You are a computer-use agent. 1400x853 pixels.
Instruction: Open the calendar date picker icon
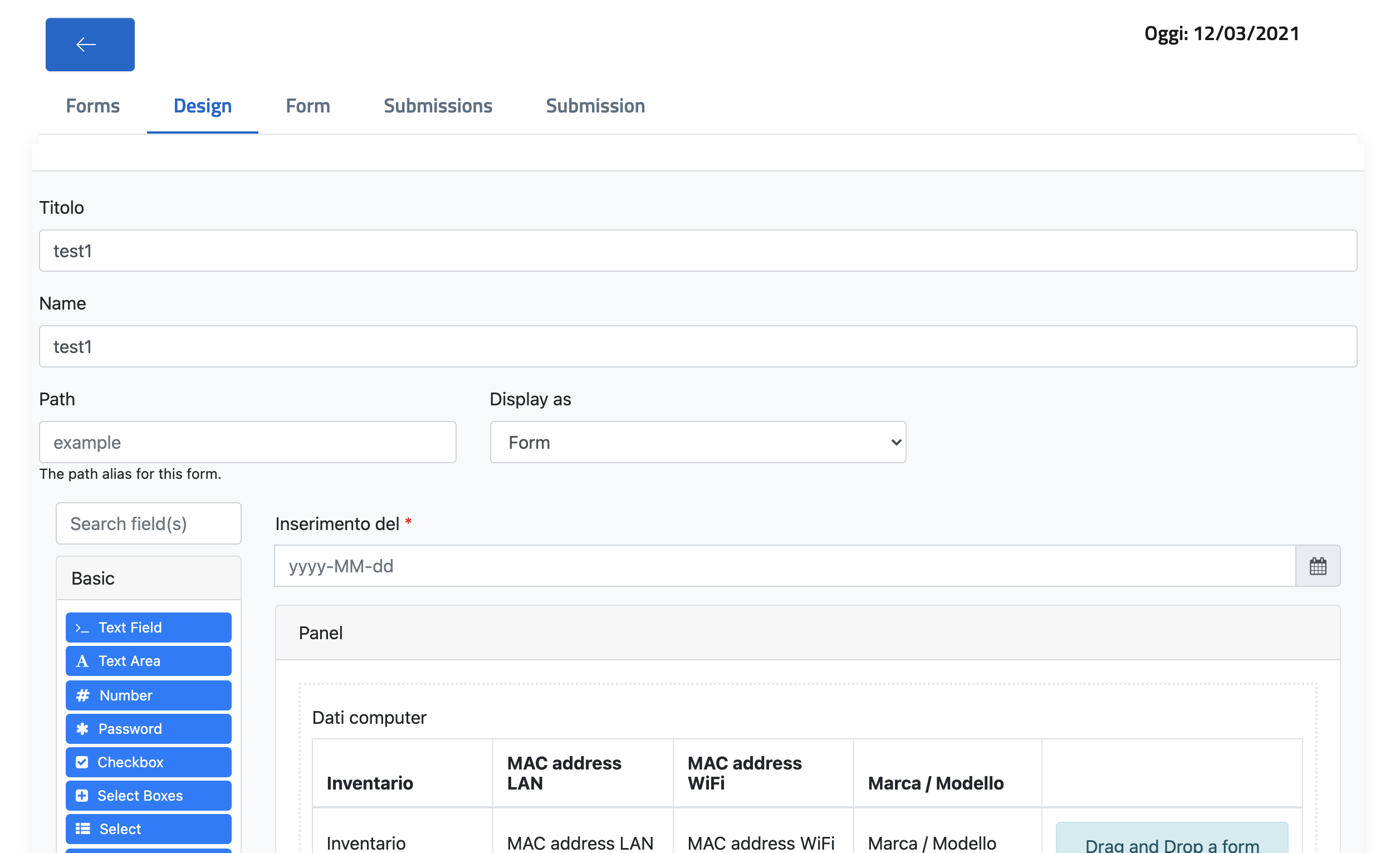1317,566
